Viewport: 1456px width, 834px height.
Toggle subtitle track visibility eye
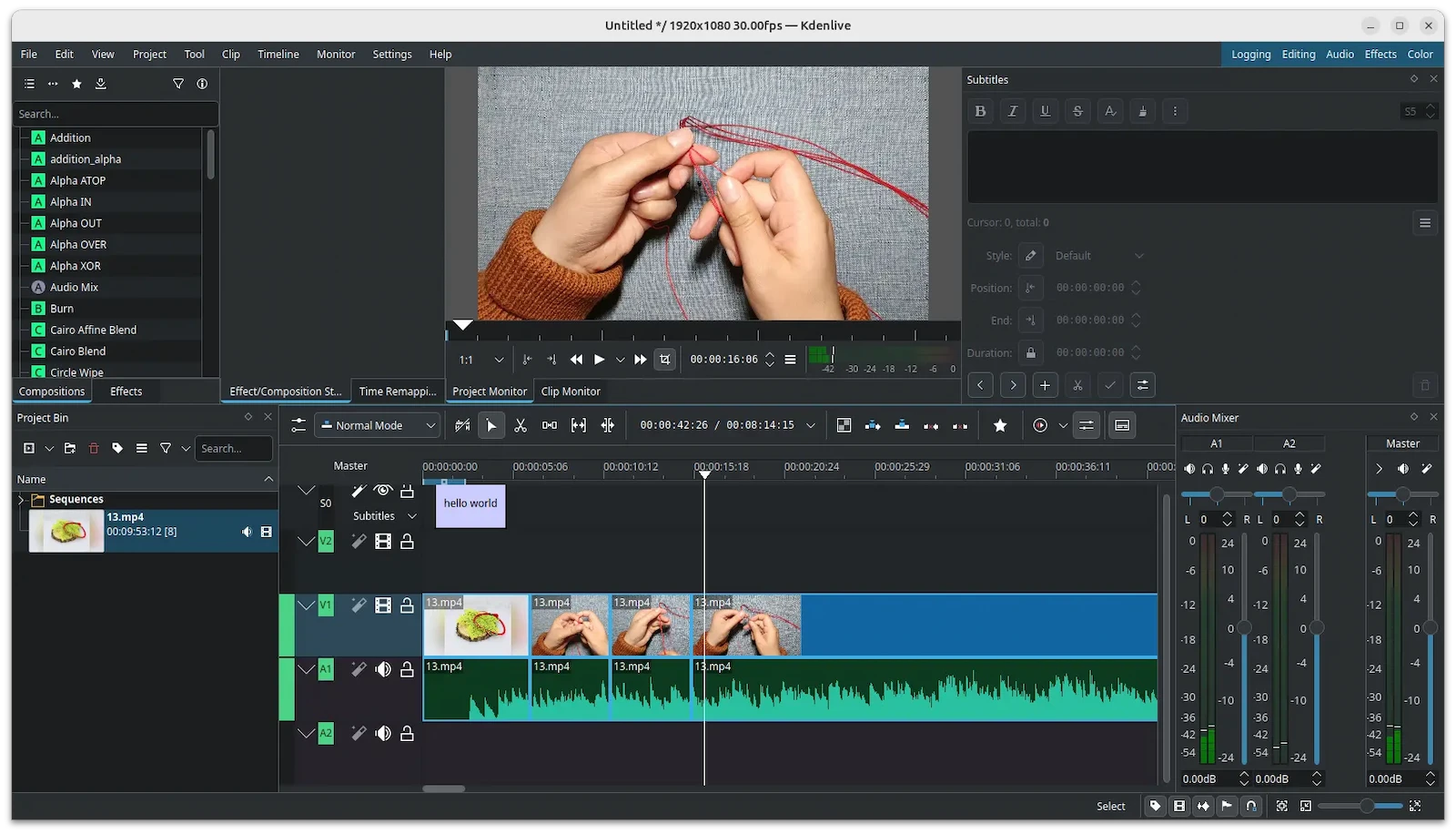point(383,491)
